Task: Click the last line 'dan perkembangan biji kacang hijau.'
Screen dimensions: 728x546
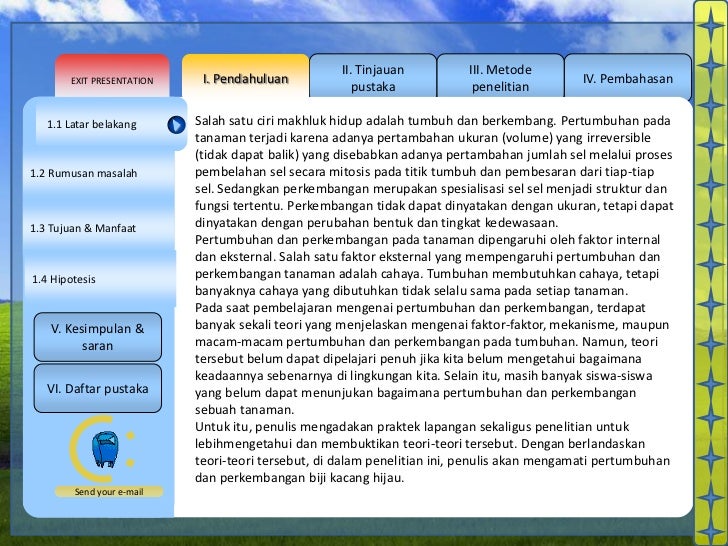Action: coord(299,477)
